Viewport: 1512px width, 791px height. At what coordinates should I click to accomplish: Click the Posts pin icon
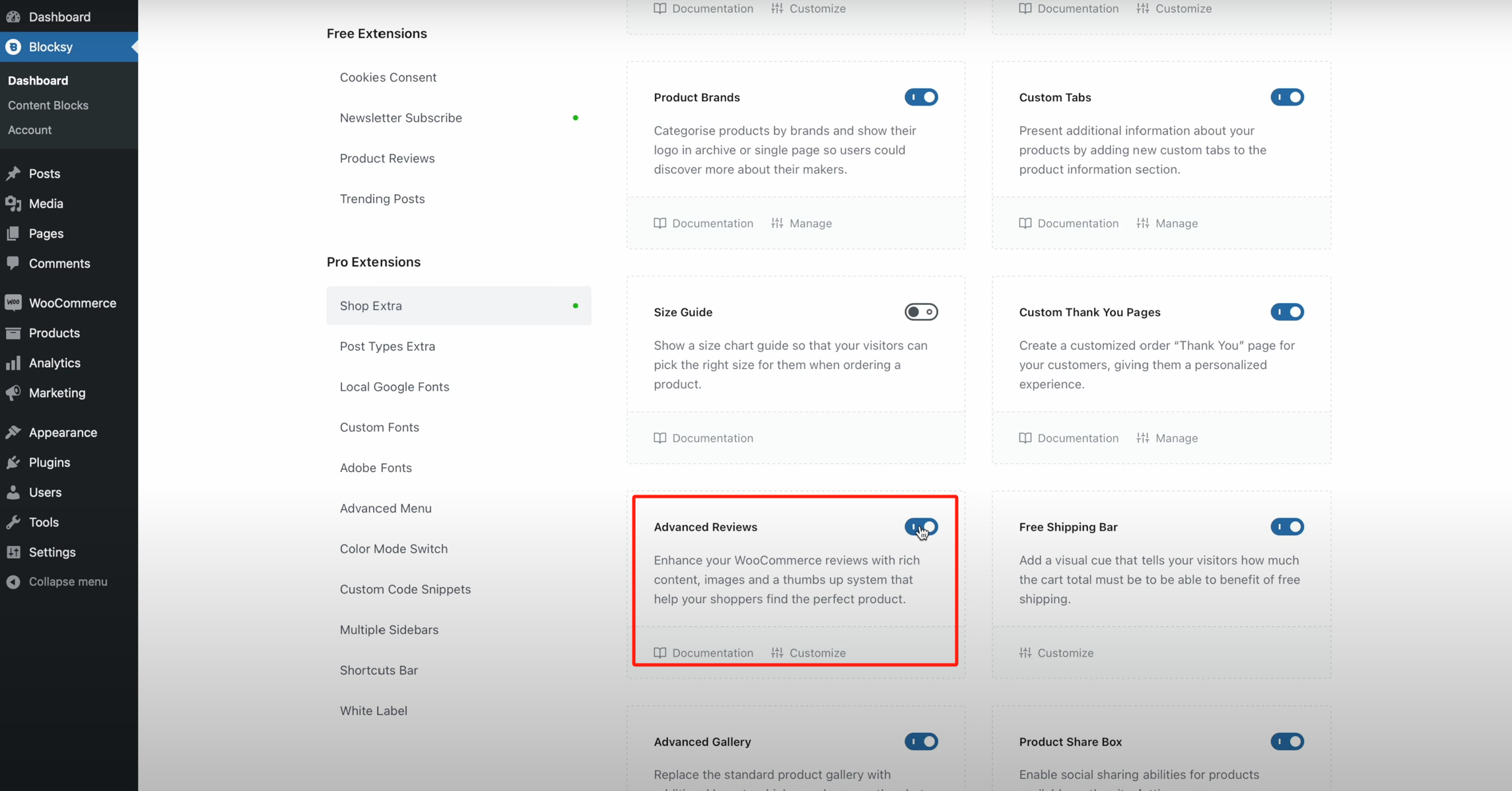[13, 174]
